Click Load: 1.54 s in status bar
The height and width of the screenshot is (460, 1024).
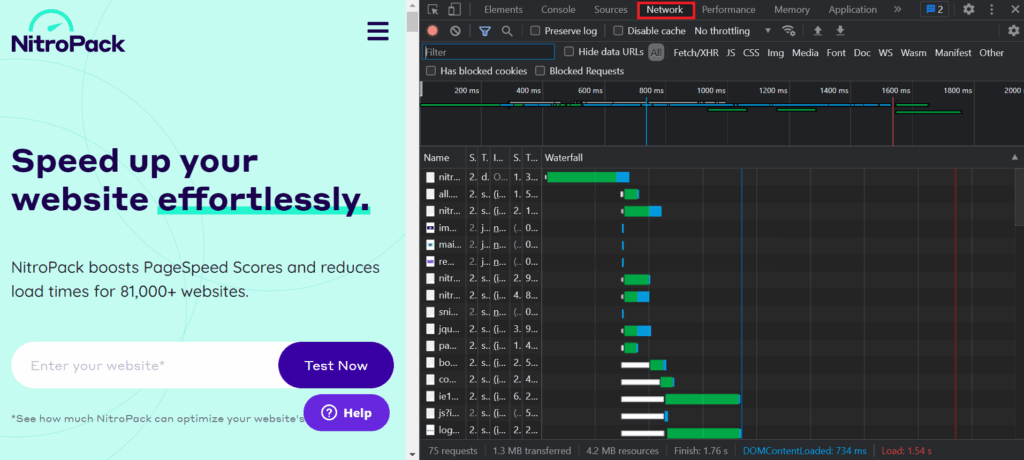pyautogui.click(x=906, y=451)
